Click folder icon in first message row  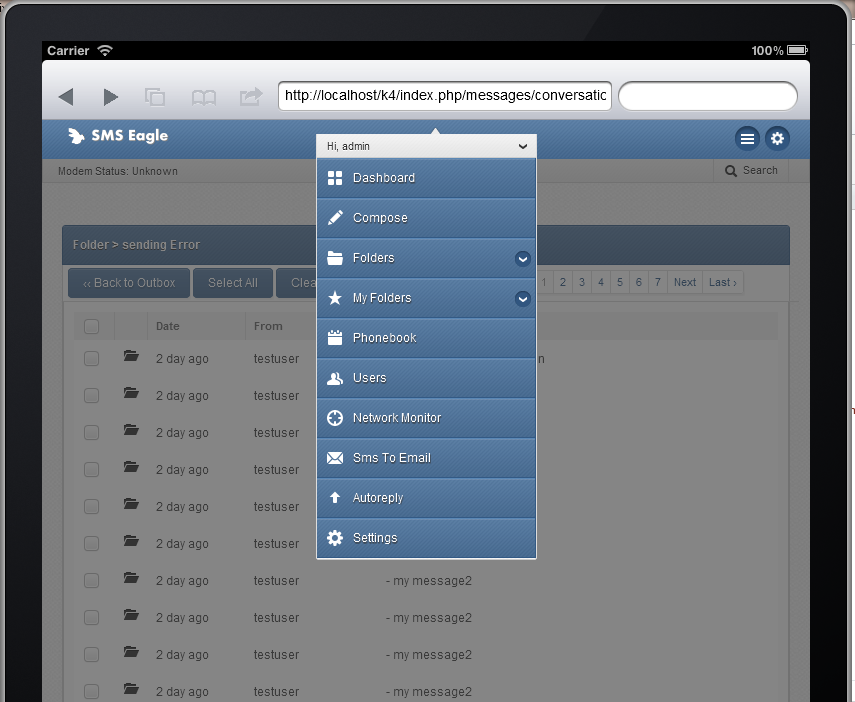click(131, 356)
